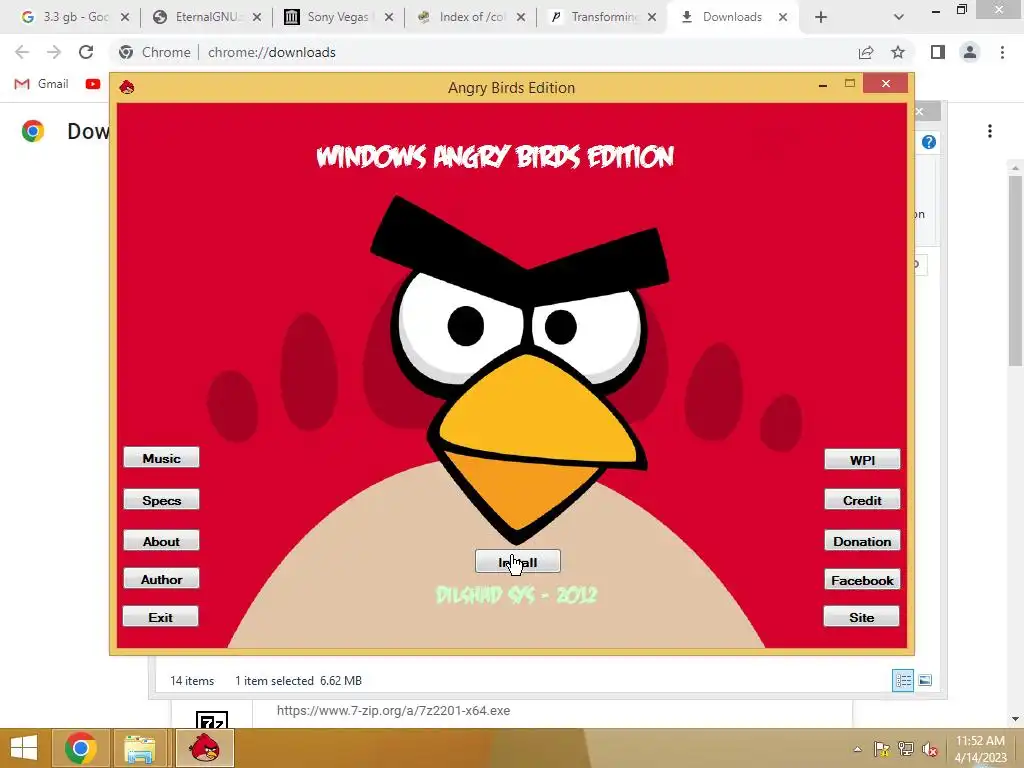Visit the Site button
This screenshot has height=768, width=1024.
[861, 616]
